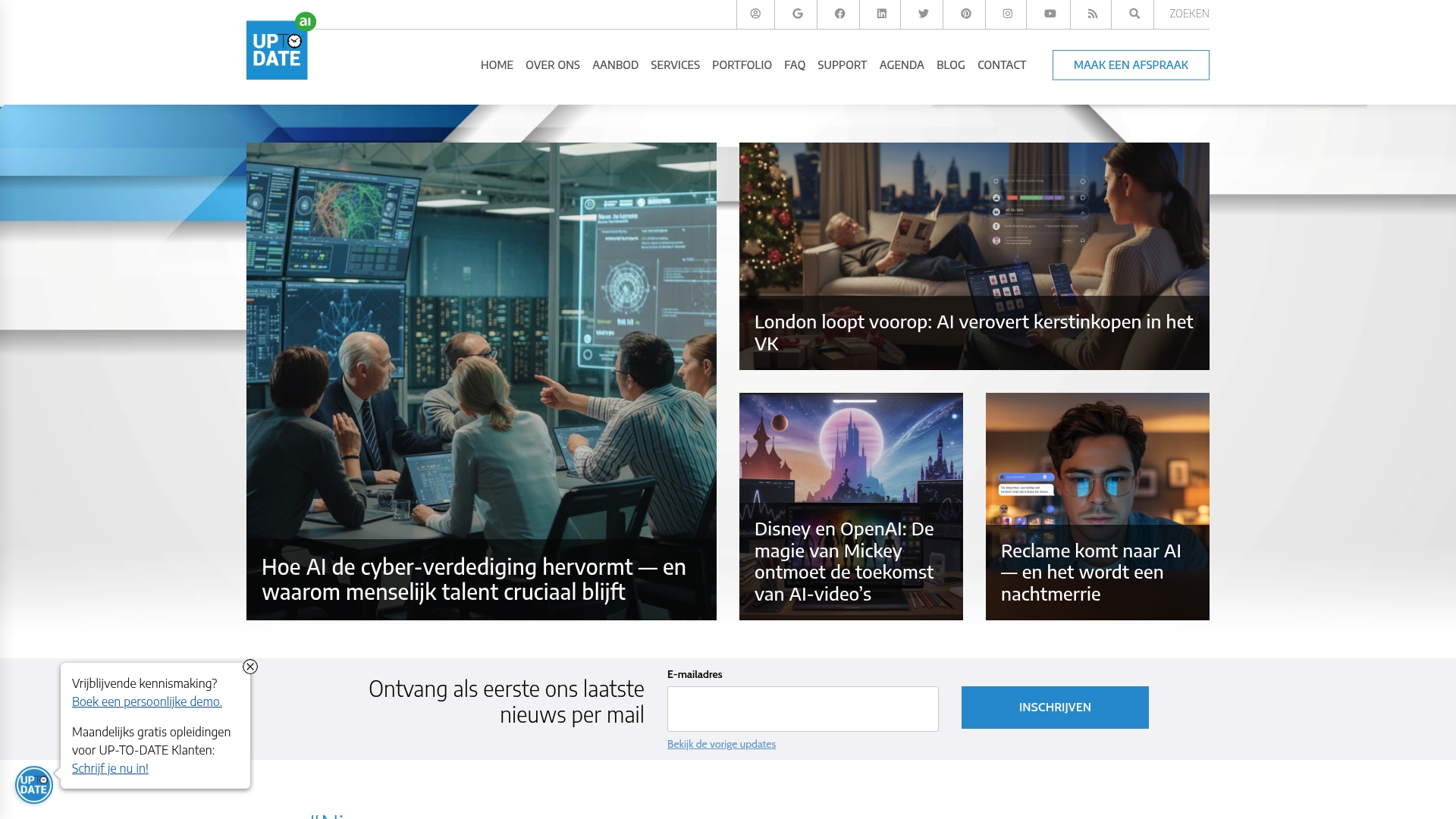Click the round UP TO DATE chat widget
Image resolution: width=1456 pixels, height=819 pixels.
pos(34,785)
